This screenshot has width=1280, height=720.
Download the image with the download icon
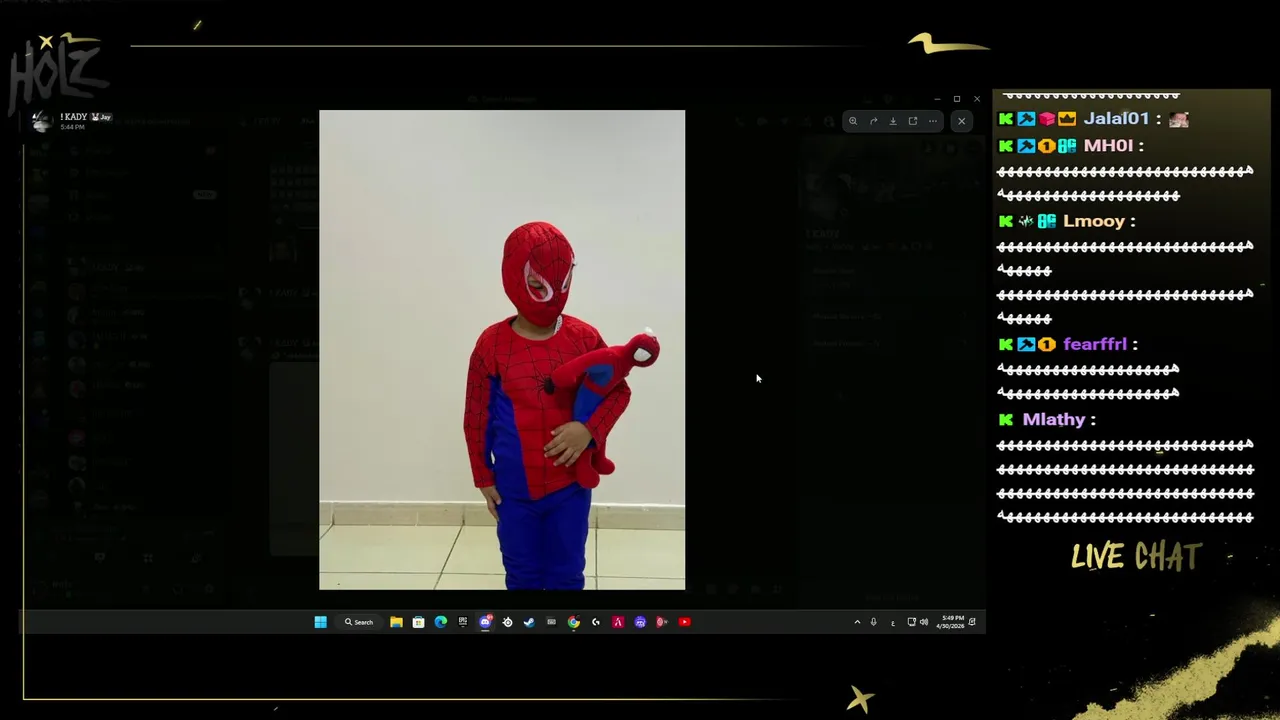coord(893,121)
